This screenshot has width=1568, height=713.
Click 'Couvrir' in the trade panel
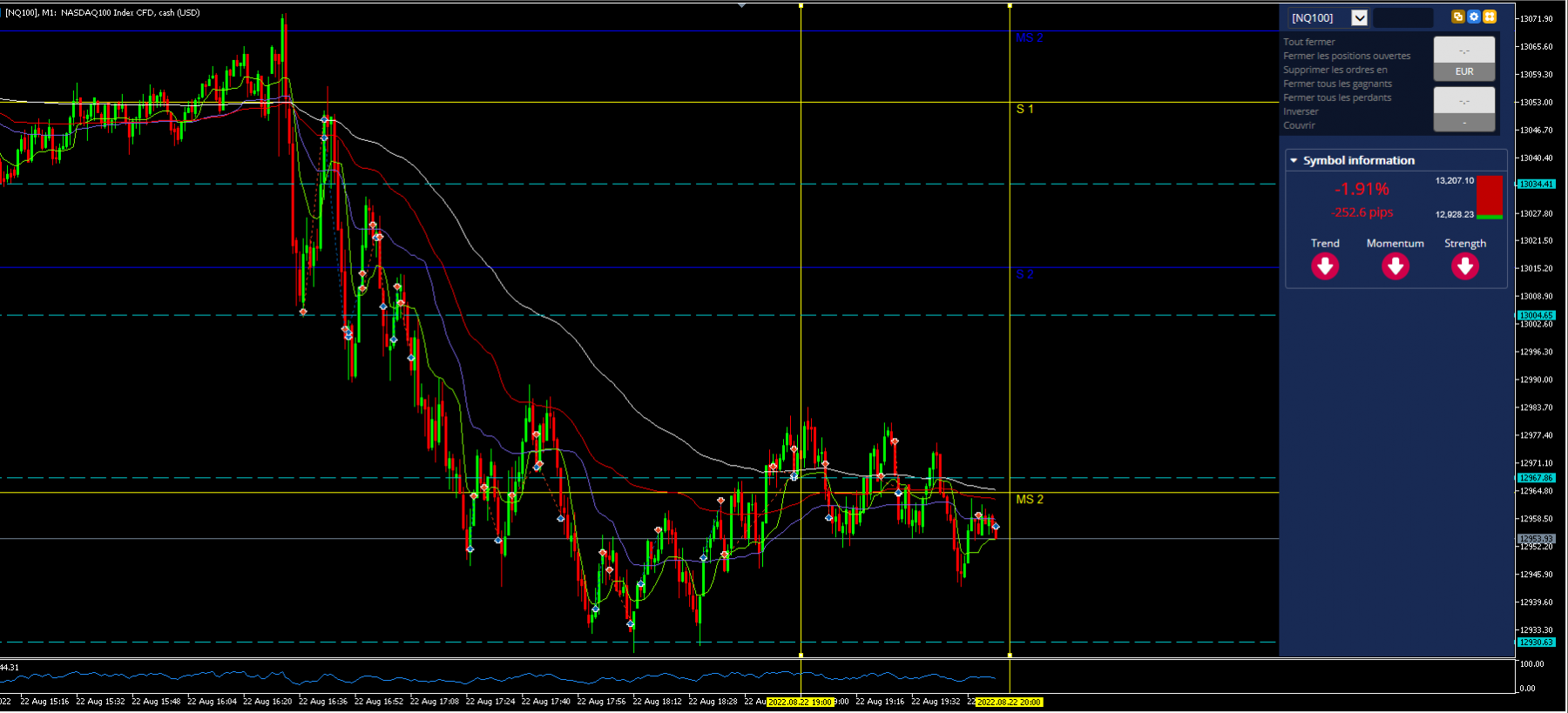1299,125
